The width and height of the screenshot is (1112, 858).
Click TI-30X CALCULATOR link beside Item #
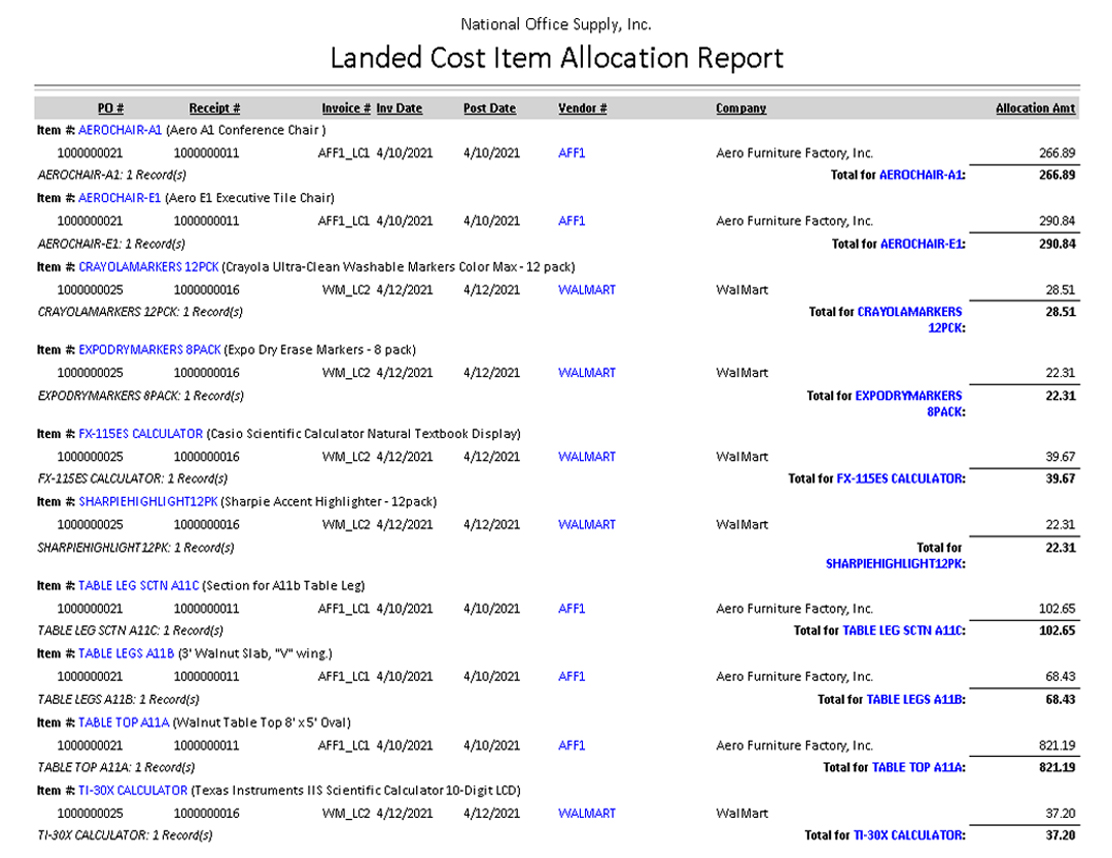(133, 791)
